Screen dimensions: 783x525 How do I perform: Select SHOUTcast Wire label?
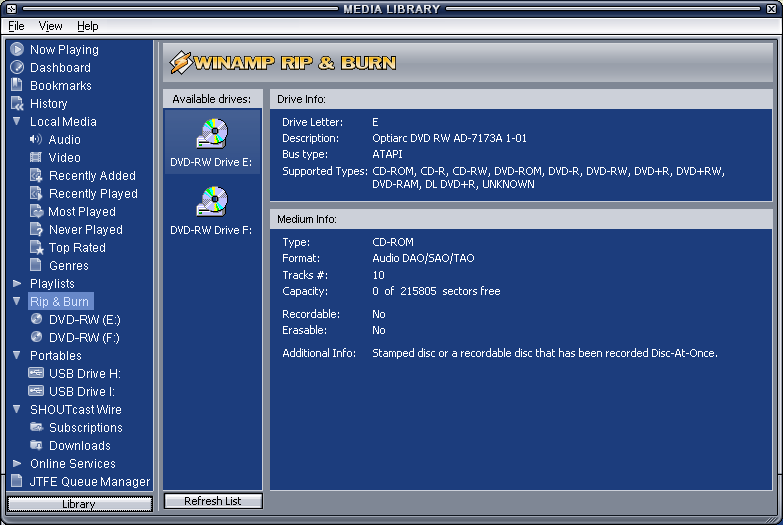(76, 409)
